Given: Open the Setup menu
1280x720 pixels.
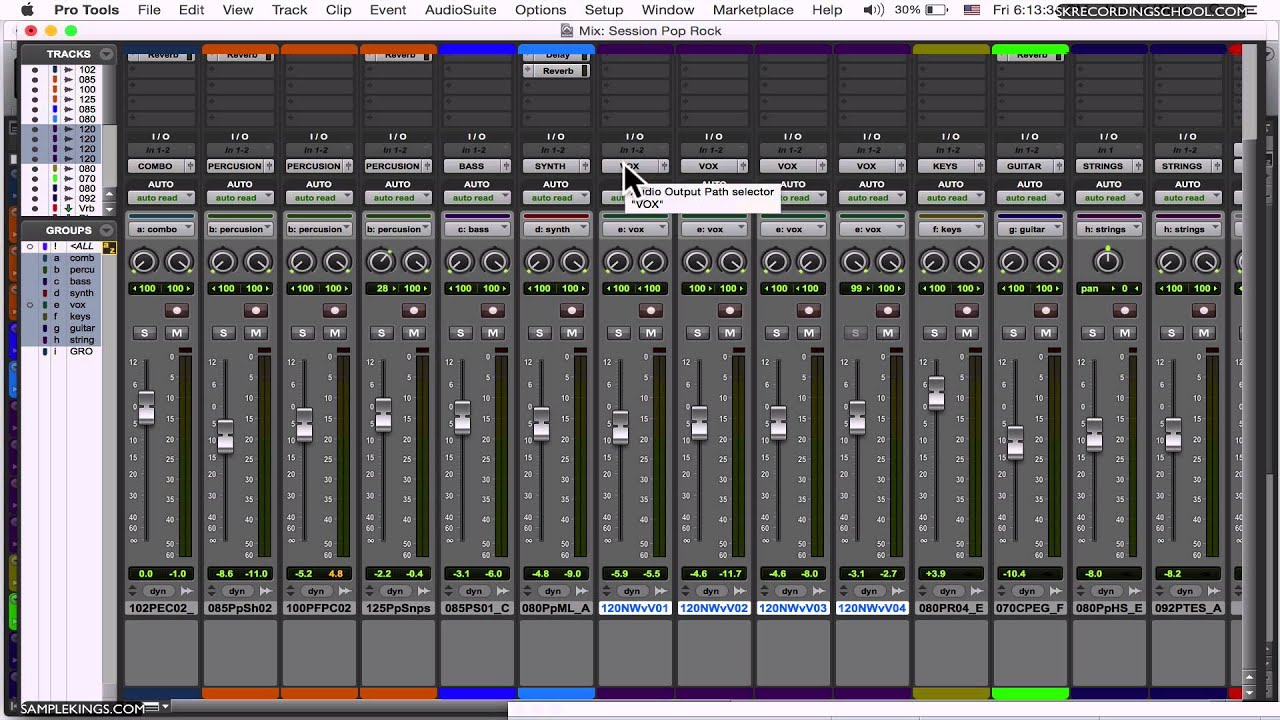Looking at the screenshot, I should [x=603, y=10].
